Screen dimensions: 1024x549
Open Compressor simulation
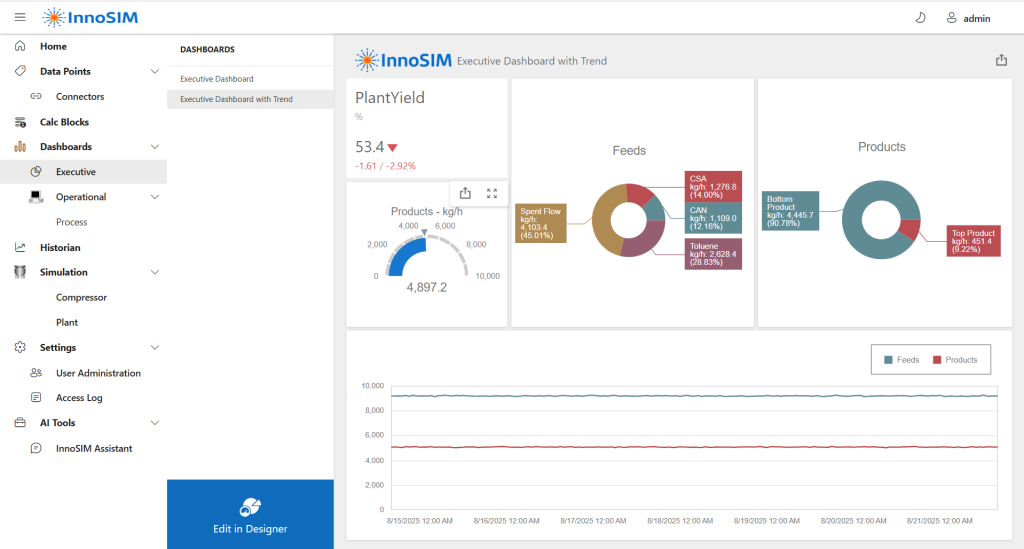(82, 297)
